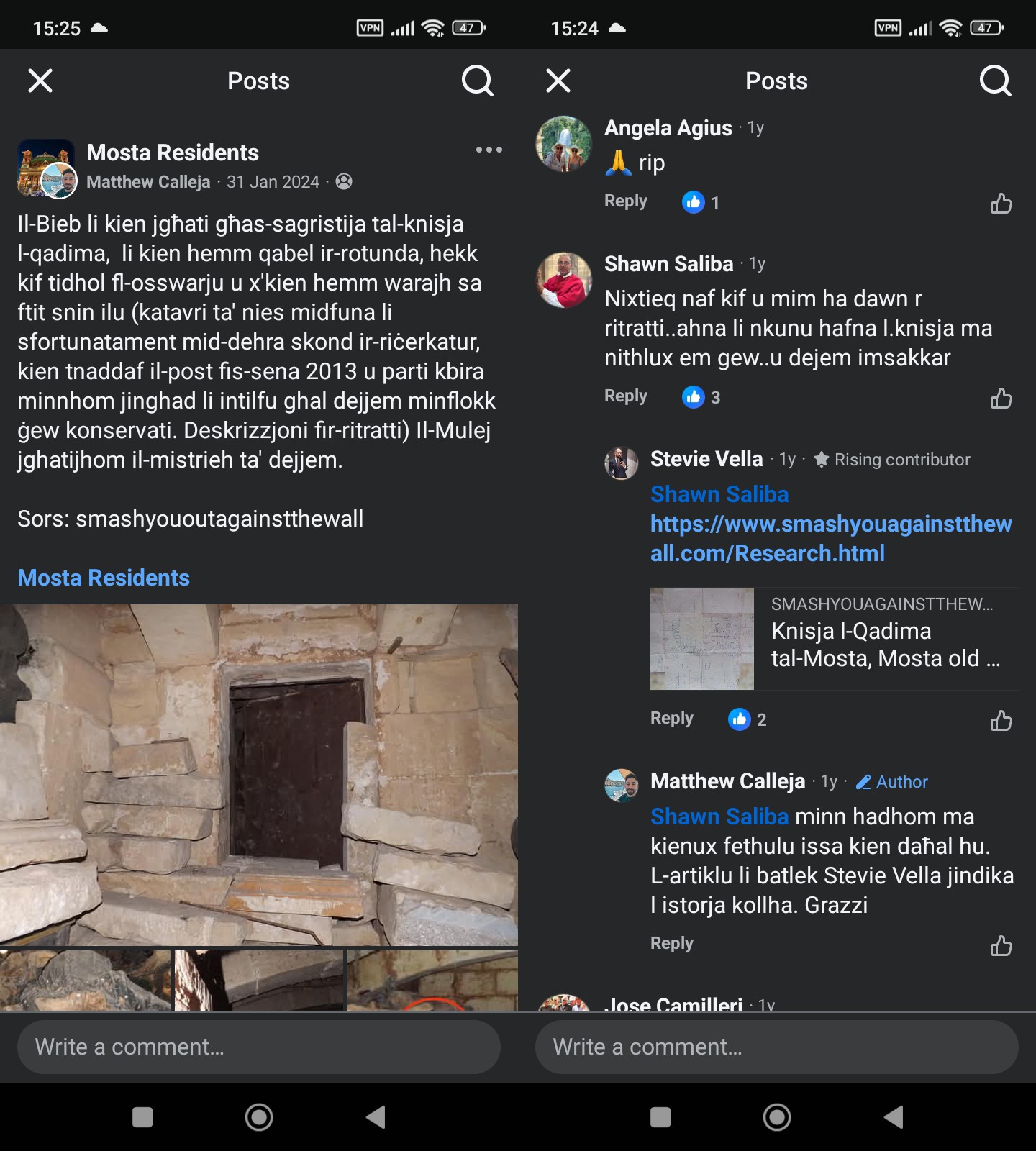Tap the post audience members icon
Image resolution: width=1036 pixels, height=1151 pixels.
pyautogui.click(x=344, y=181)
